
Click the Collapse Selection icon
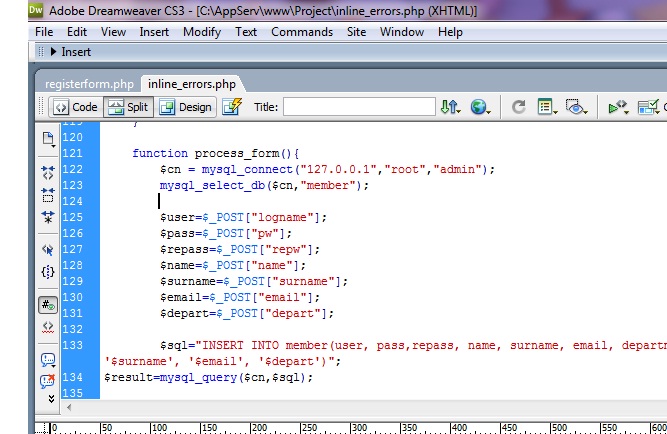point(48,195)
